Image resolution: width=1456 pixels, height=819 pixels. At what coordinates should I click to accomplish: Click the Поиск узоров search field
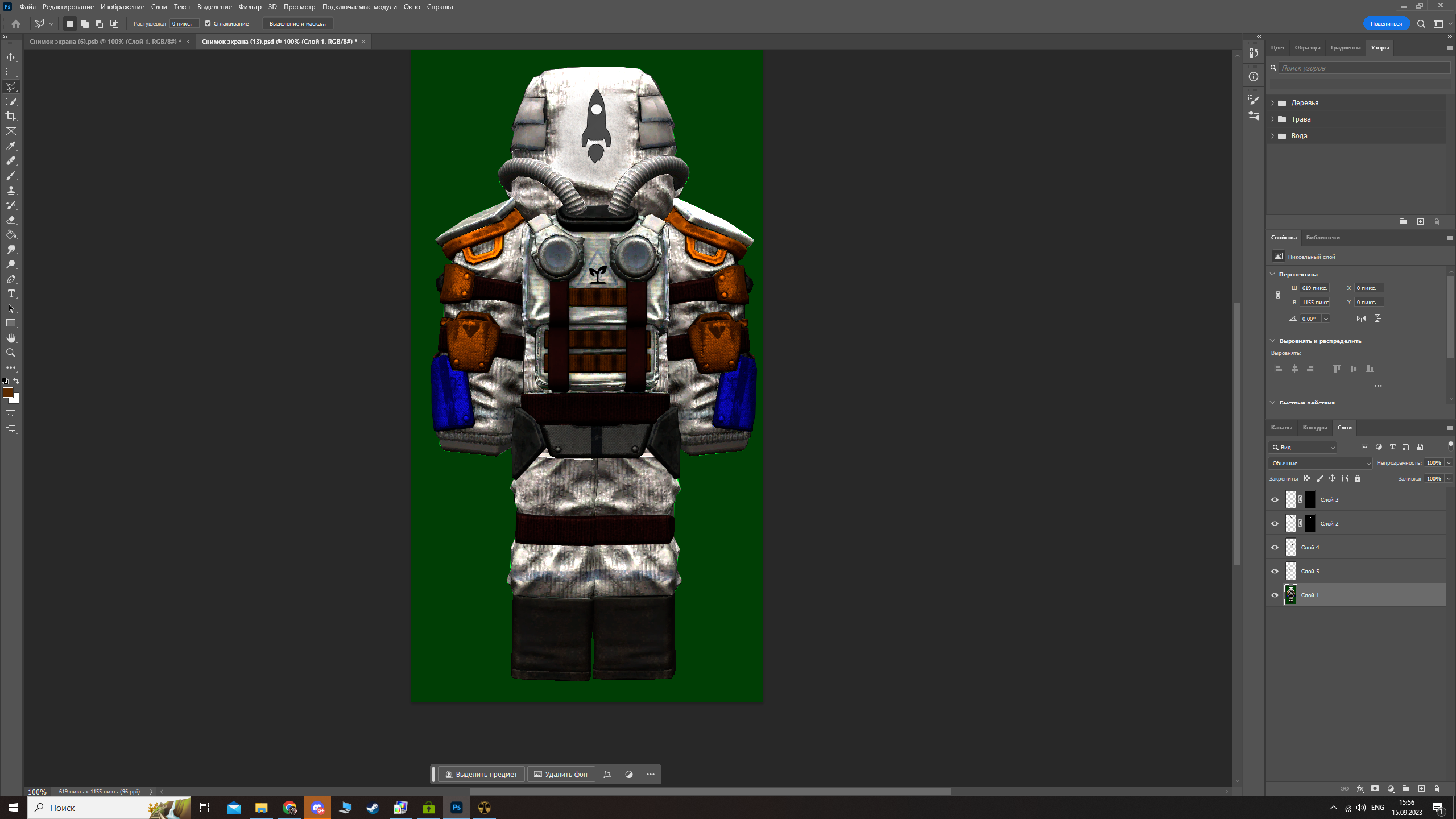(1364, 68)
